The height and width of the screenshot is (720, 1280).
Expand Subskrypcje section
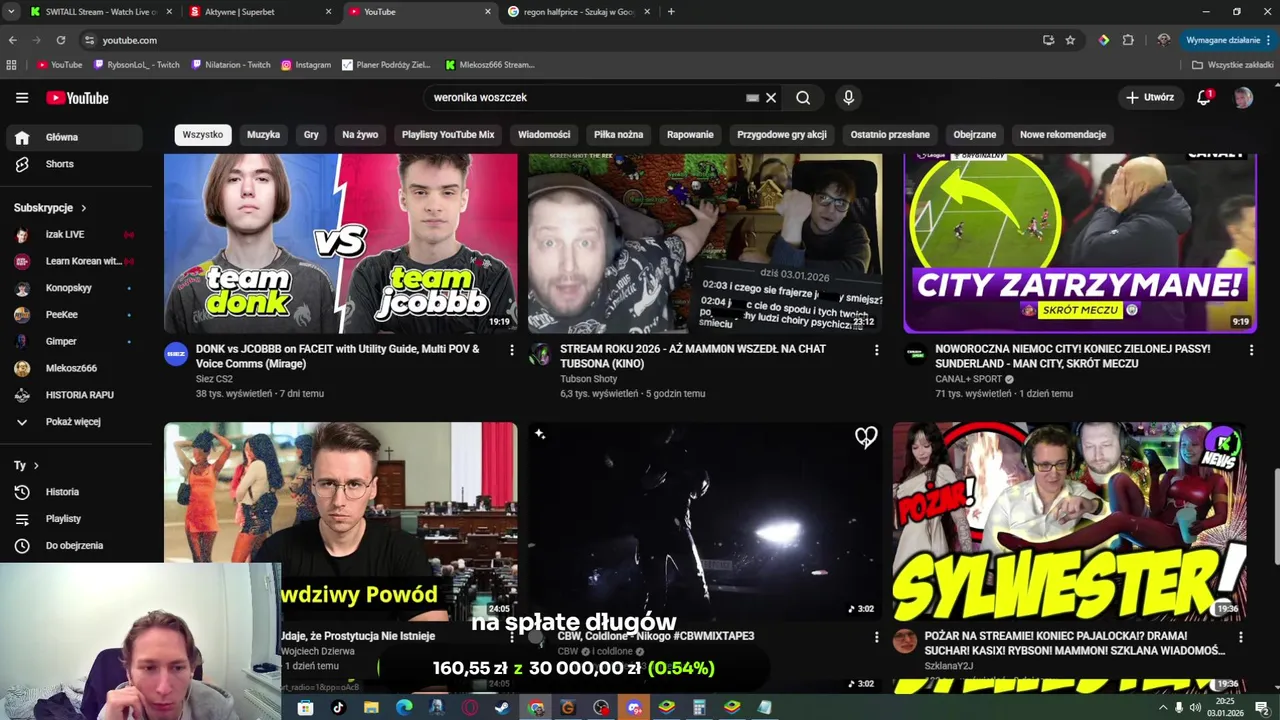click(x=50, y=208)
